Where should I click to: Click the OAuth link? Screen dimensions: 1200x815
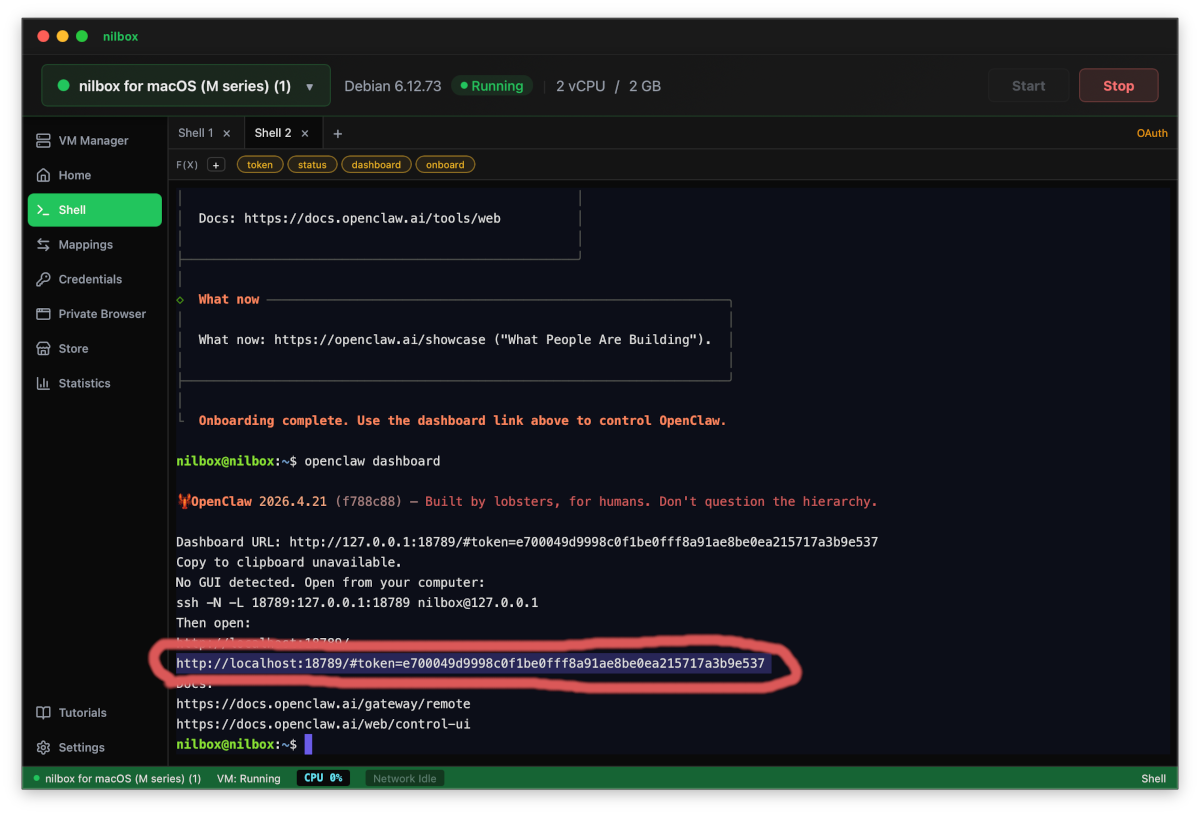point(1152,132)
